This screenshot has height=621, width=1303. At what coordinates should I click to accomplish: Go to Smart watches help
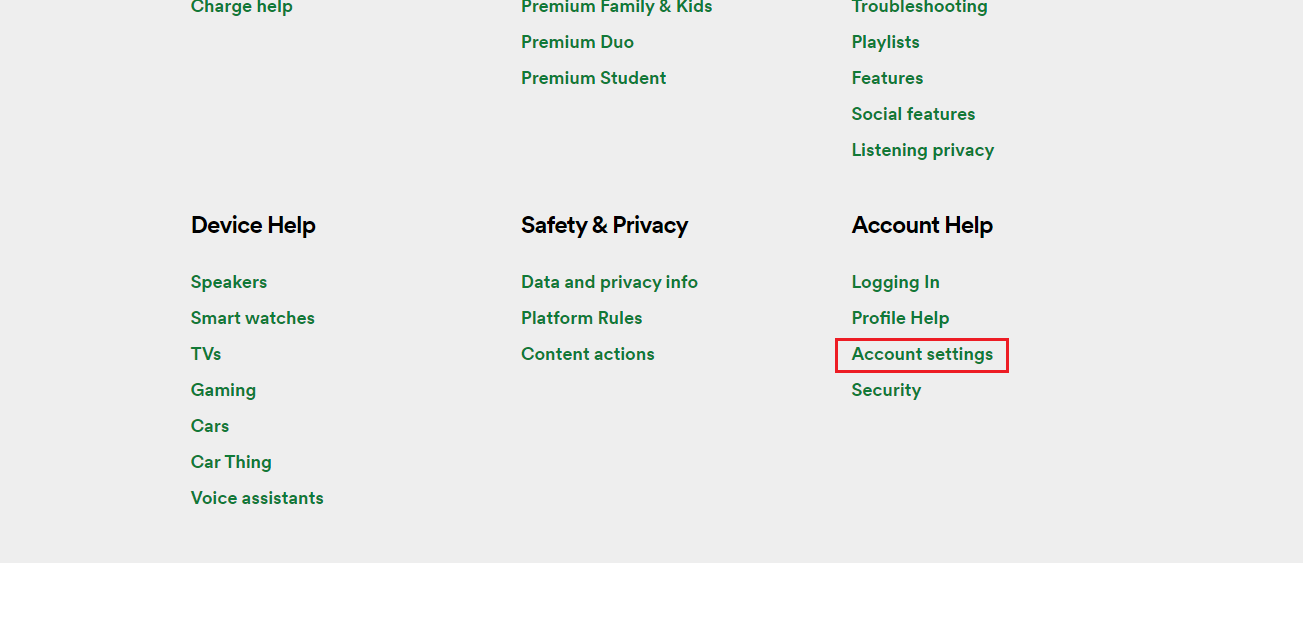click(x=252, y=318)
